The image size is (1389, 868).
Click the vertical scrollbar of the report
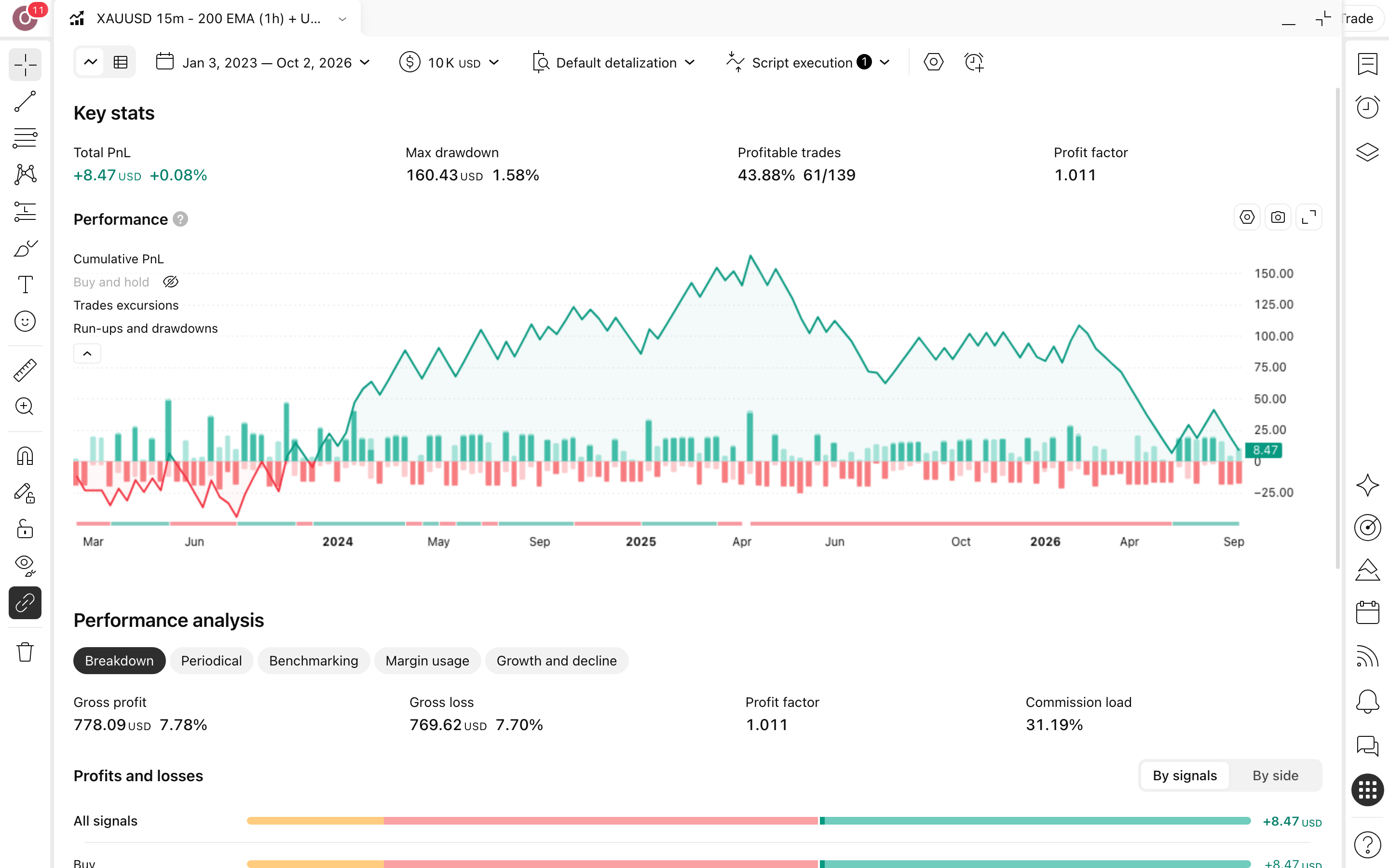(1337, 327)
